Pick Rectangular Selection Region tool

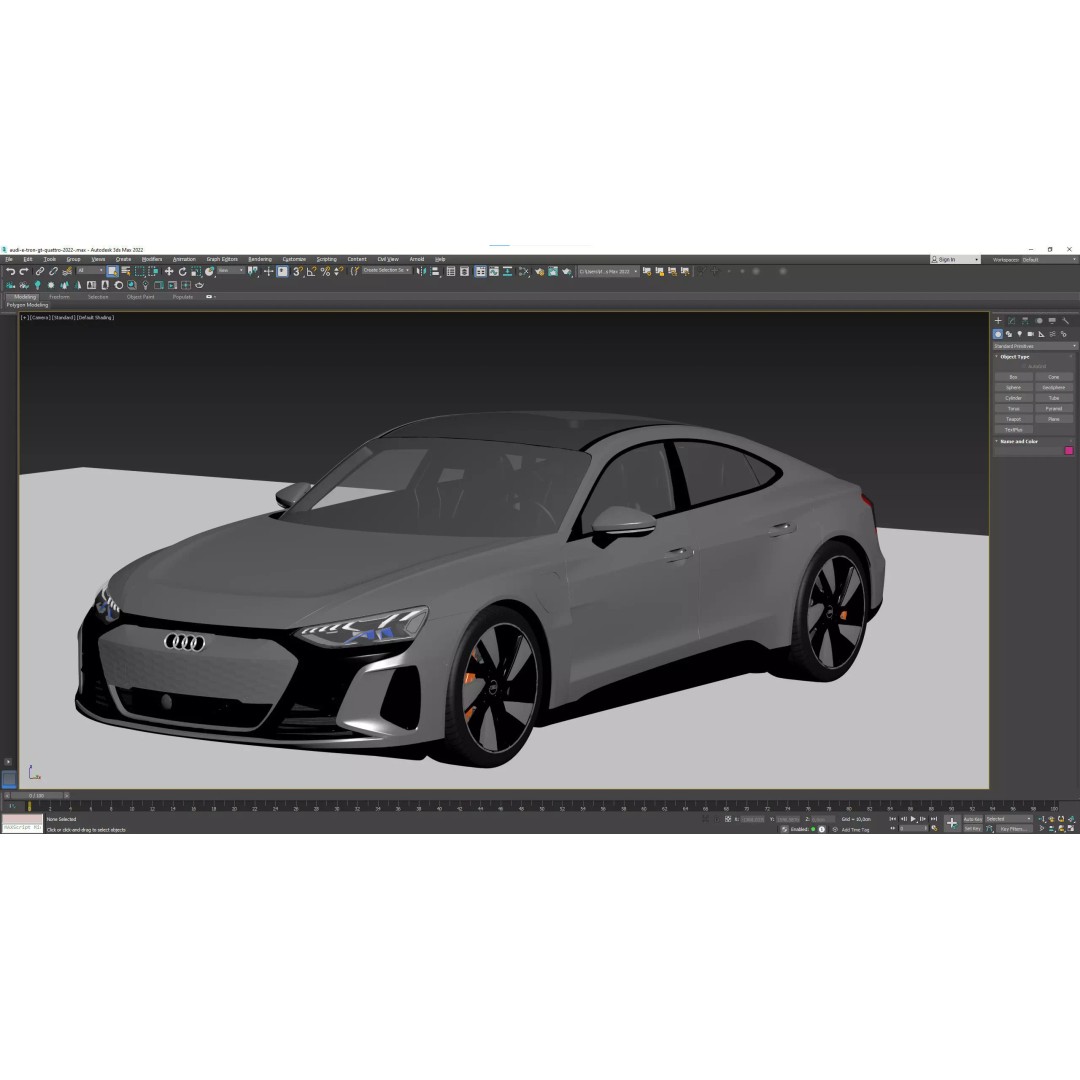139,271
